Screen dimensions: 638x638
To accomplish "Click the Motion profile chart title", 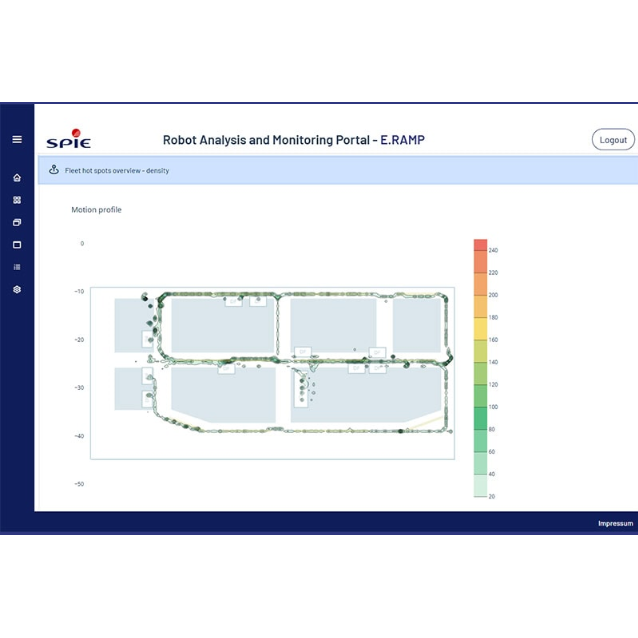I will coord(96,210).
